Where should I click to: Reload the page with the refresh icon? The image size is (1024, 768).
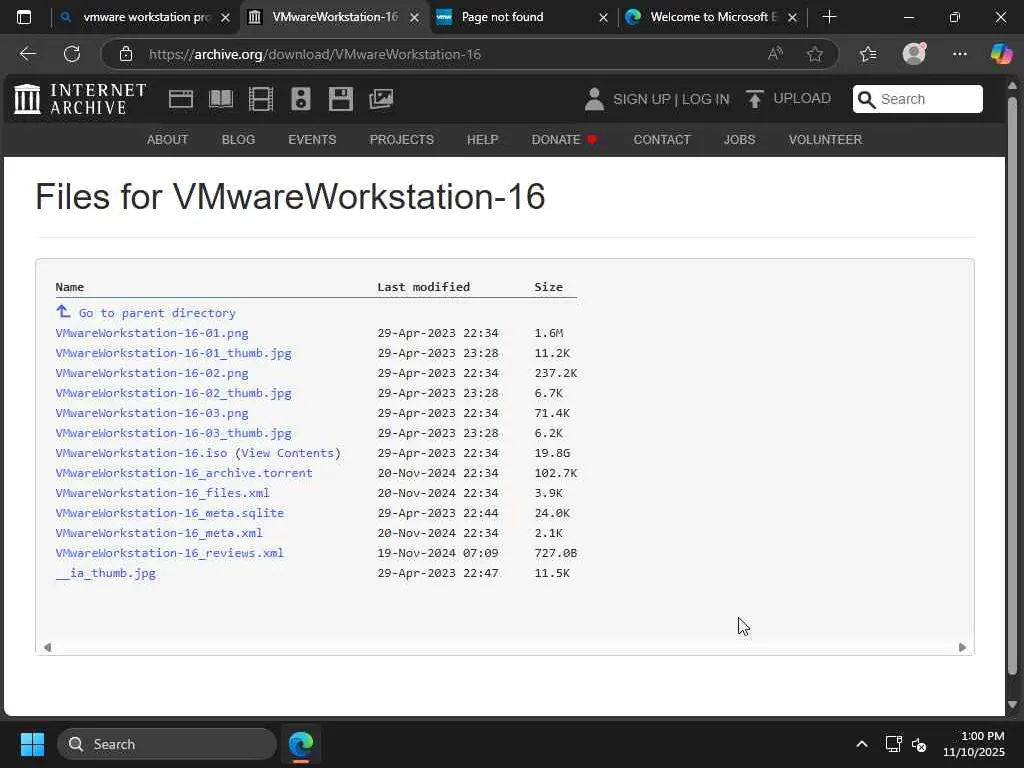coord(72,54)
